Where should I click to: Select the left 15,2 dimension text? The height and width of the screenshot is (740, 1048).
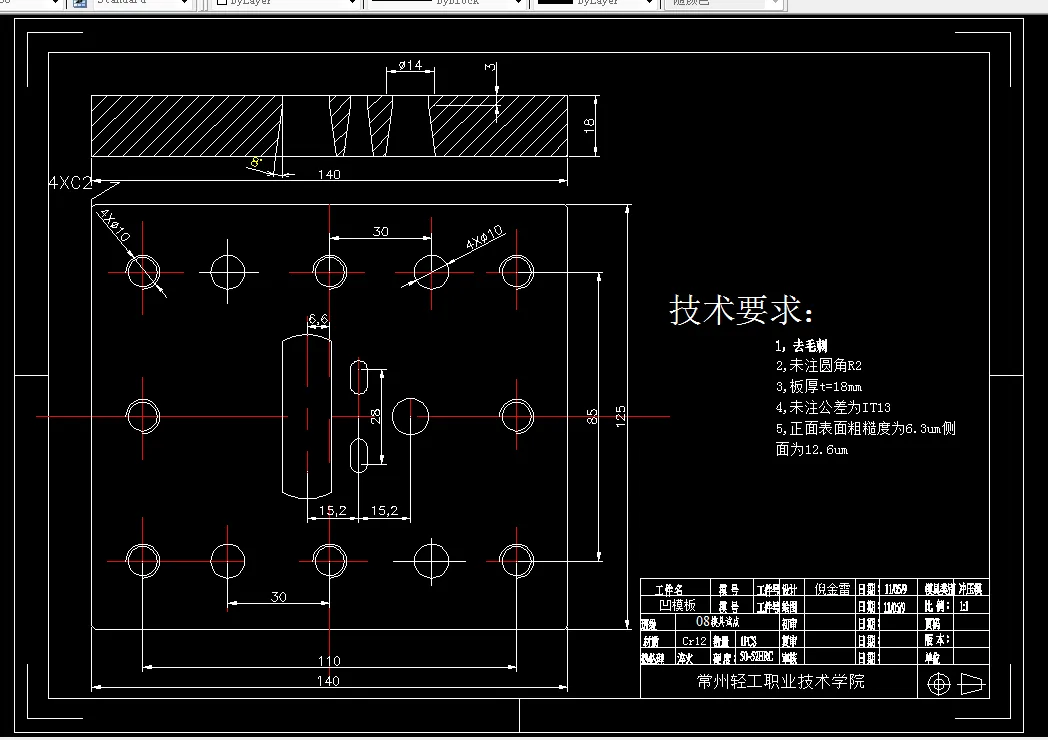332,511
